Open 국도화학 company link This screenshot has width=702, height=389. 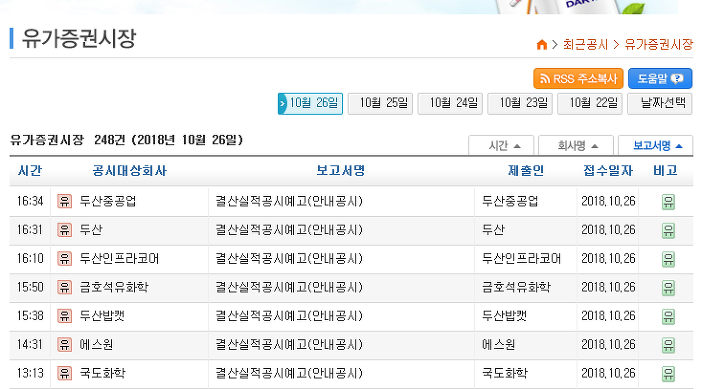pyautogui.click(x=103, y=373)
